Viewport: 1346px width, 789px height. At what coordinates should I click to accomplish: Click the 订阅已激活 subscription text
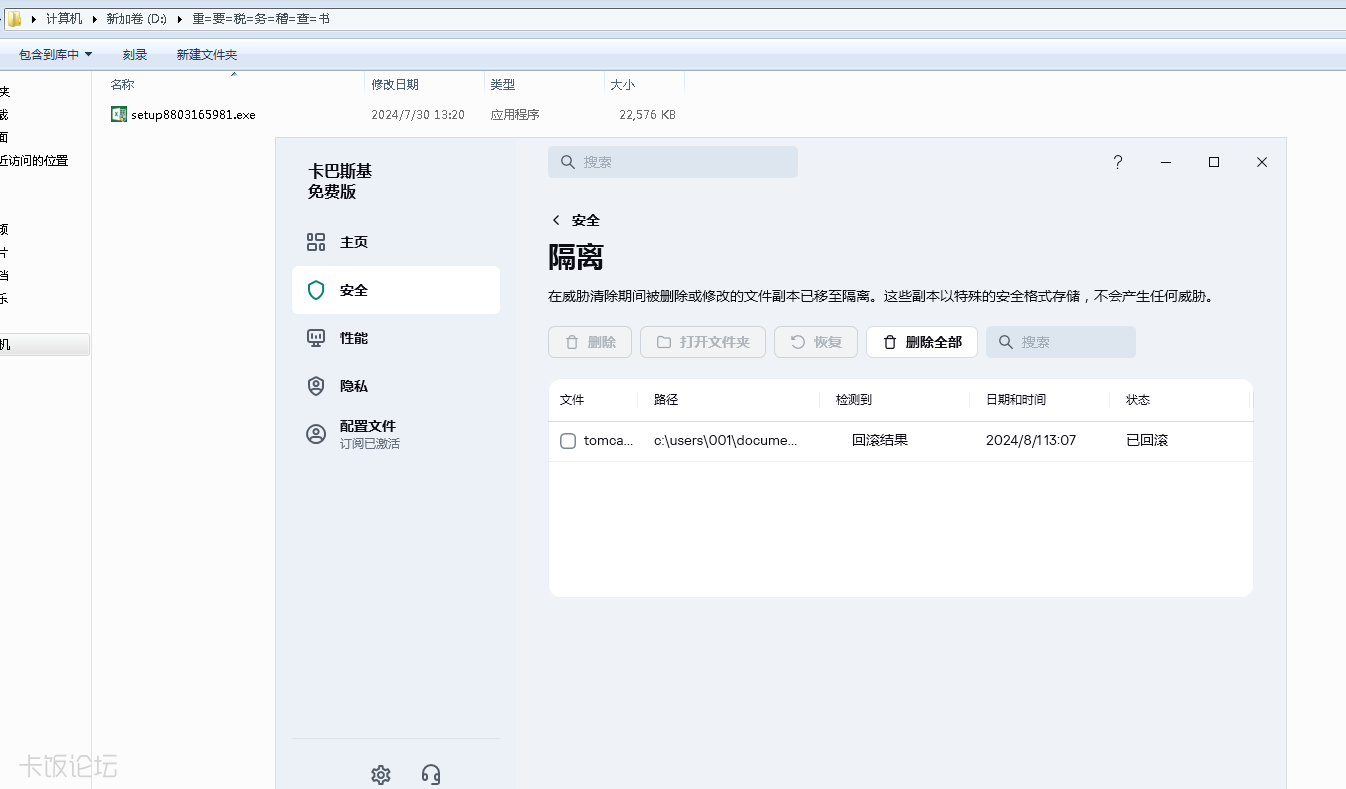click(x=370, y=444)
